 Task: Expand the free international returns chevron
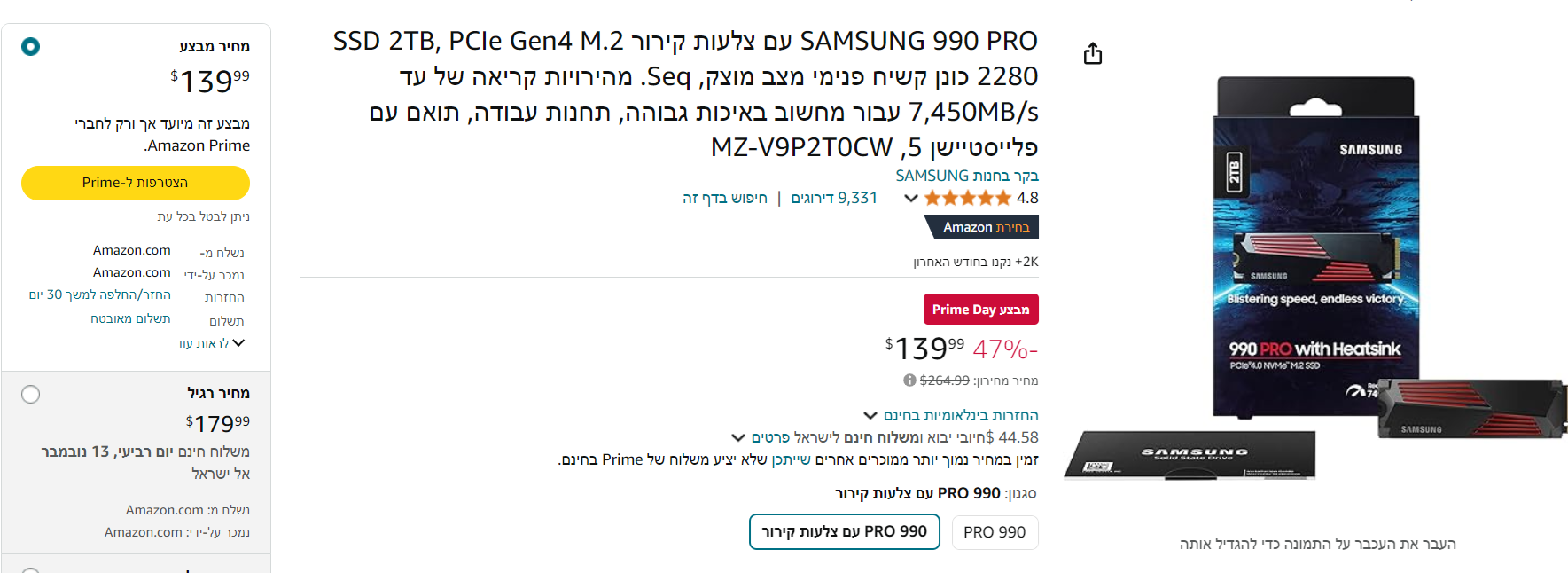(x=870, y=415)
